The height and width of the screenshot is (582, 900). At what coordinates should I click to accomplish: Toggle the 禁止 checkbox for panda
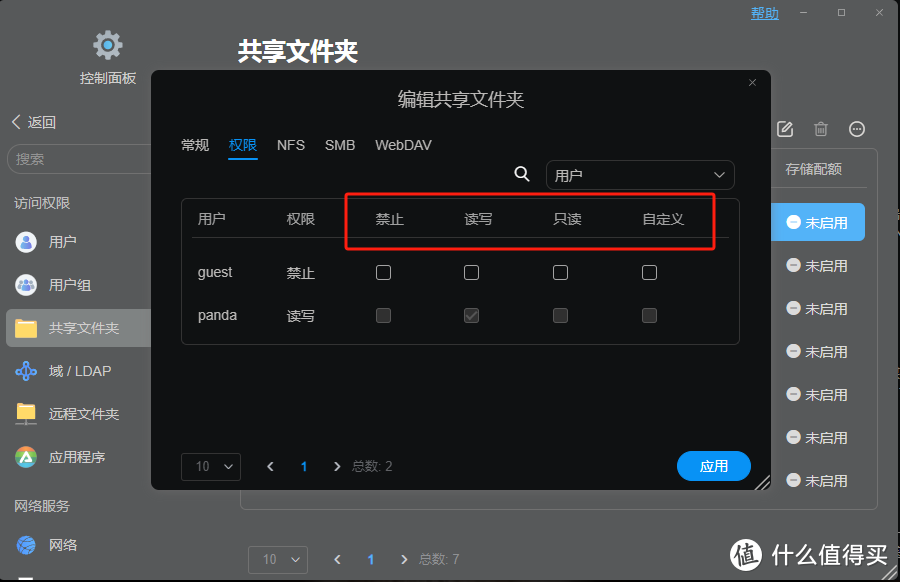point(383,315)
